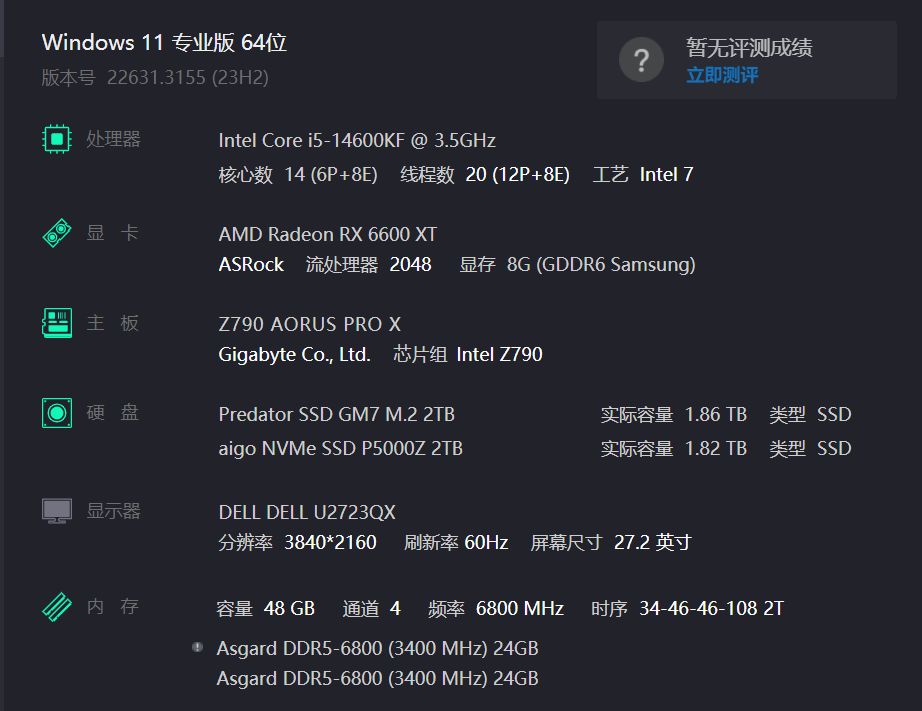Image resolution: width=922 pixels, height=711 pixels.
Task: Click the hard disk (硬盘) icon
Action: click(x=57, y=412)
